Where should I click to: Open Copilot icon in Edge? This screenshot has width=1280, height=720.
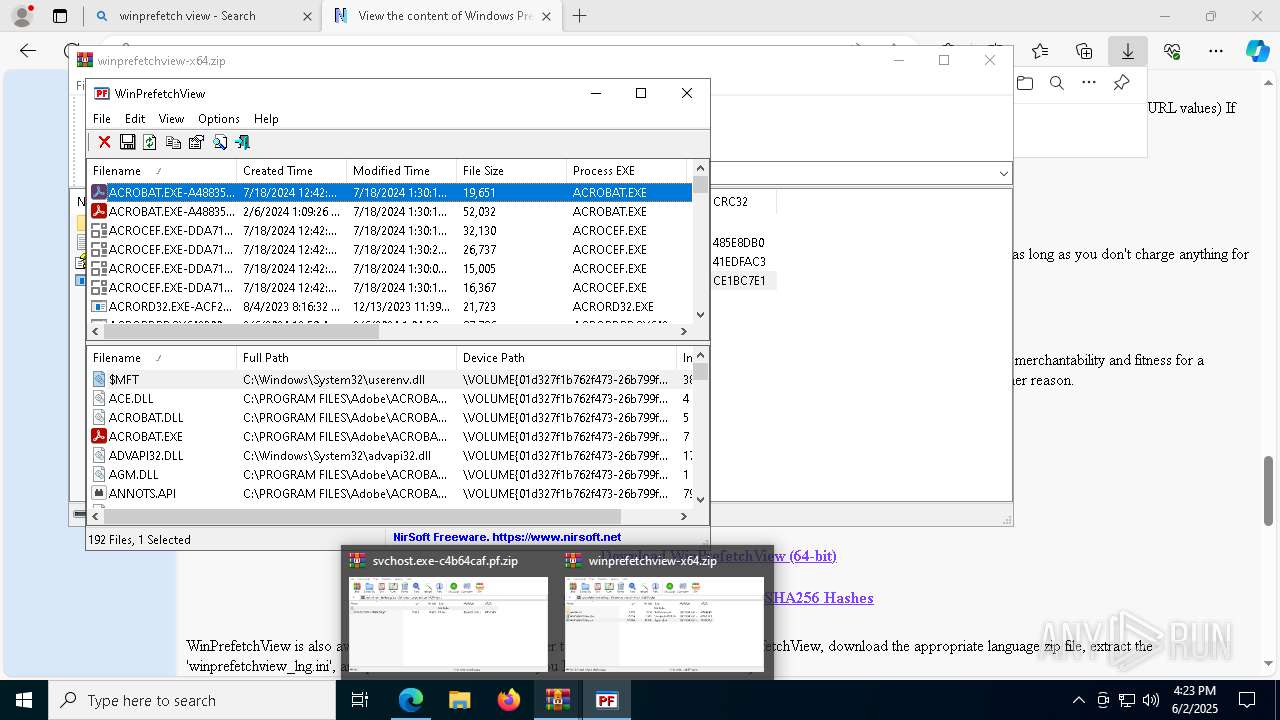(1257, 51)
